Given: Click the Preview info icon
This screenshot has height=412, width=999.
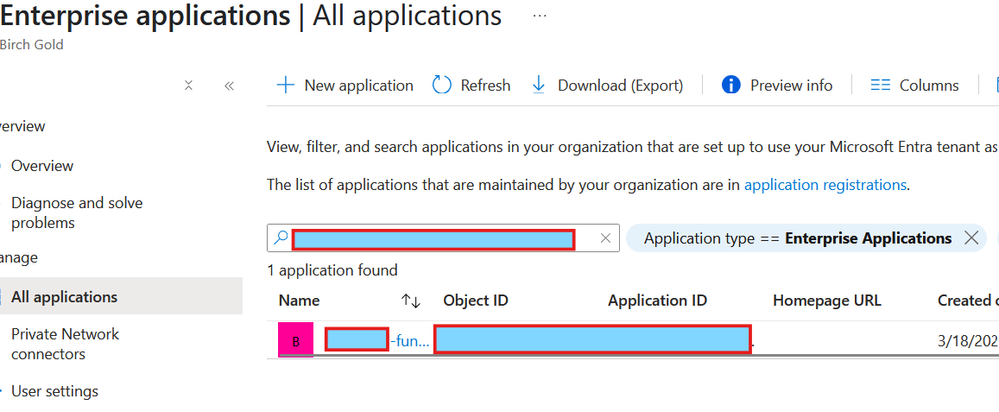Looking at the screenshot, I should (x=731, y=85).
